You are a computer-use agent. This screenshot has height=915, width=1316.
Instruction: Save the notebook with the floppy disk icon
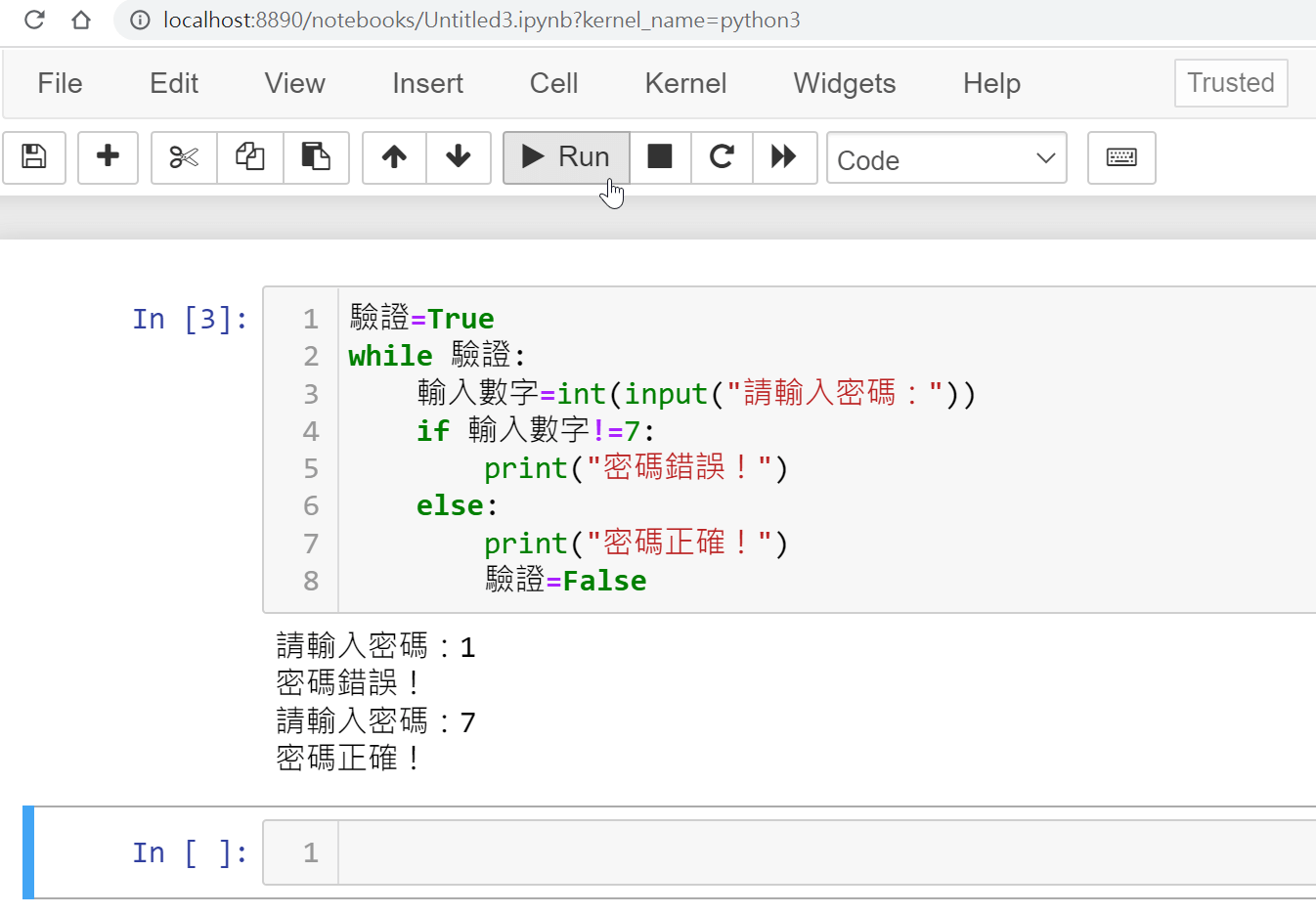[x=34, y=157]
